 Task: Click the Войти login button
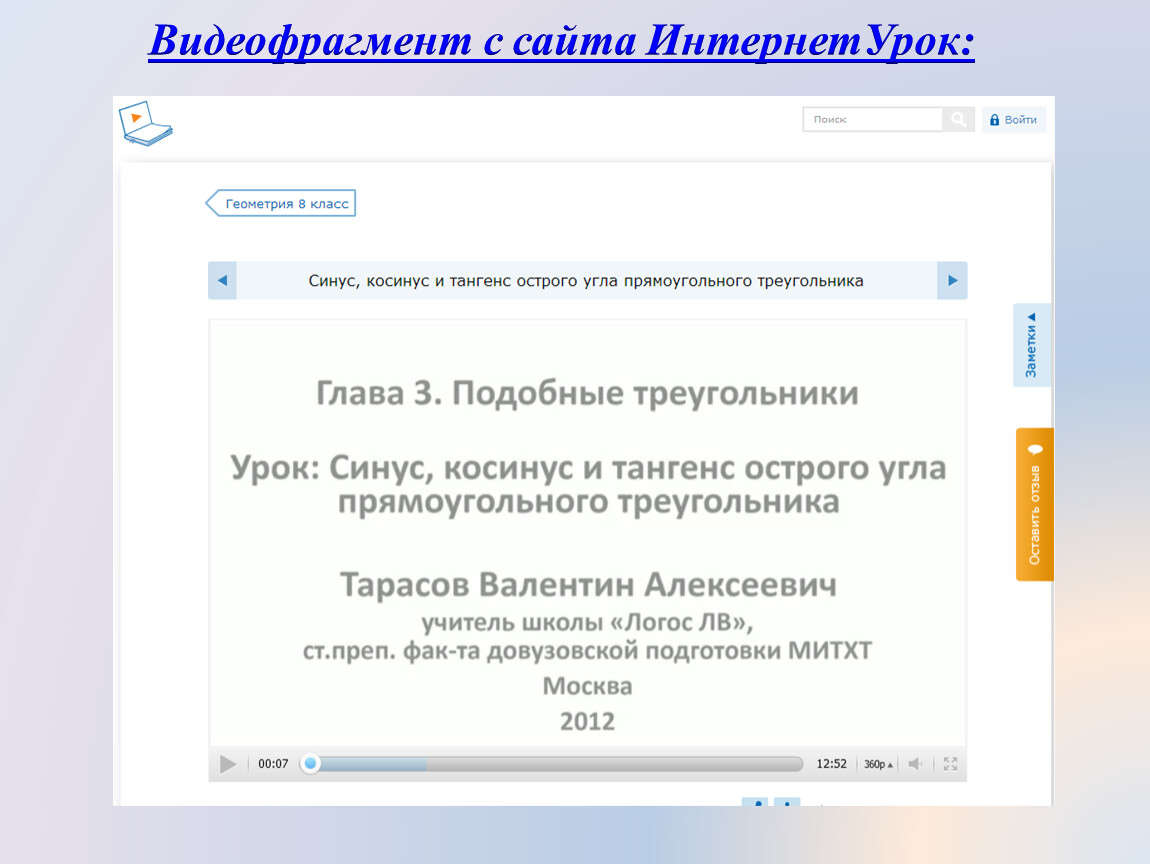[x=1014, y=120]
